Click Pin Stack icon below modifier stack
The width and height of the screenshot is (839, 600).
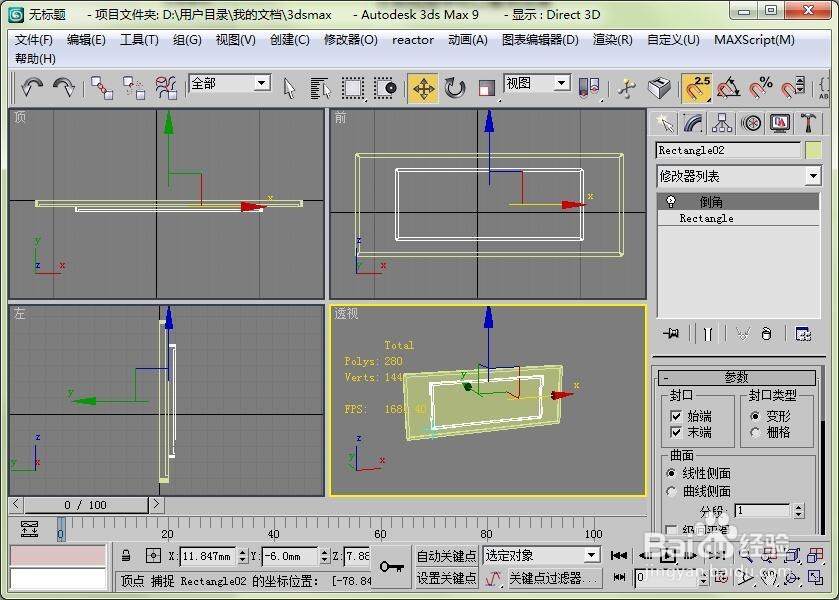click(671, 334)
